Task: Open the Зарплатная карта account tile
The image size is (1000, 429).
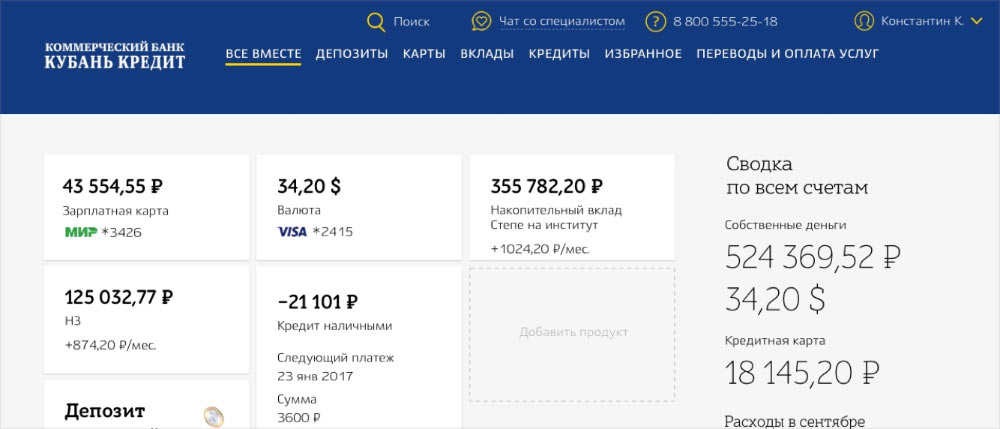Action: point(146,207)
